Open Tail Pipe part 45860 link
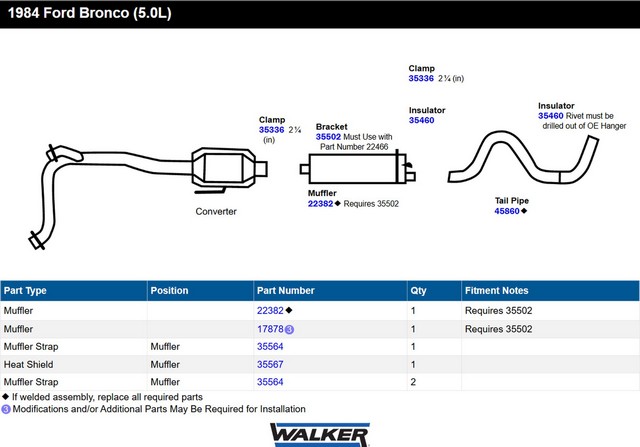Image resolution: width=640 pixels, height=447 pixels. tap(507, 211)
